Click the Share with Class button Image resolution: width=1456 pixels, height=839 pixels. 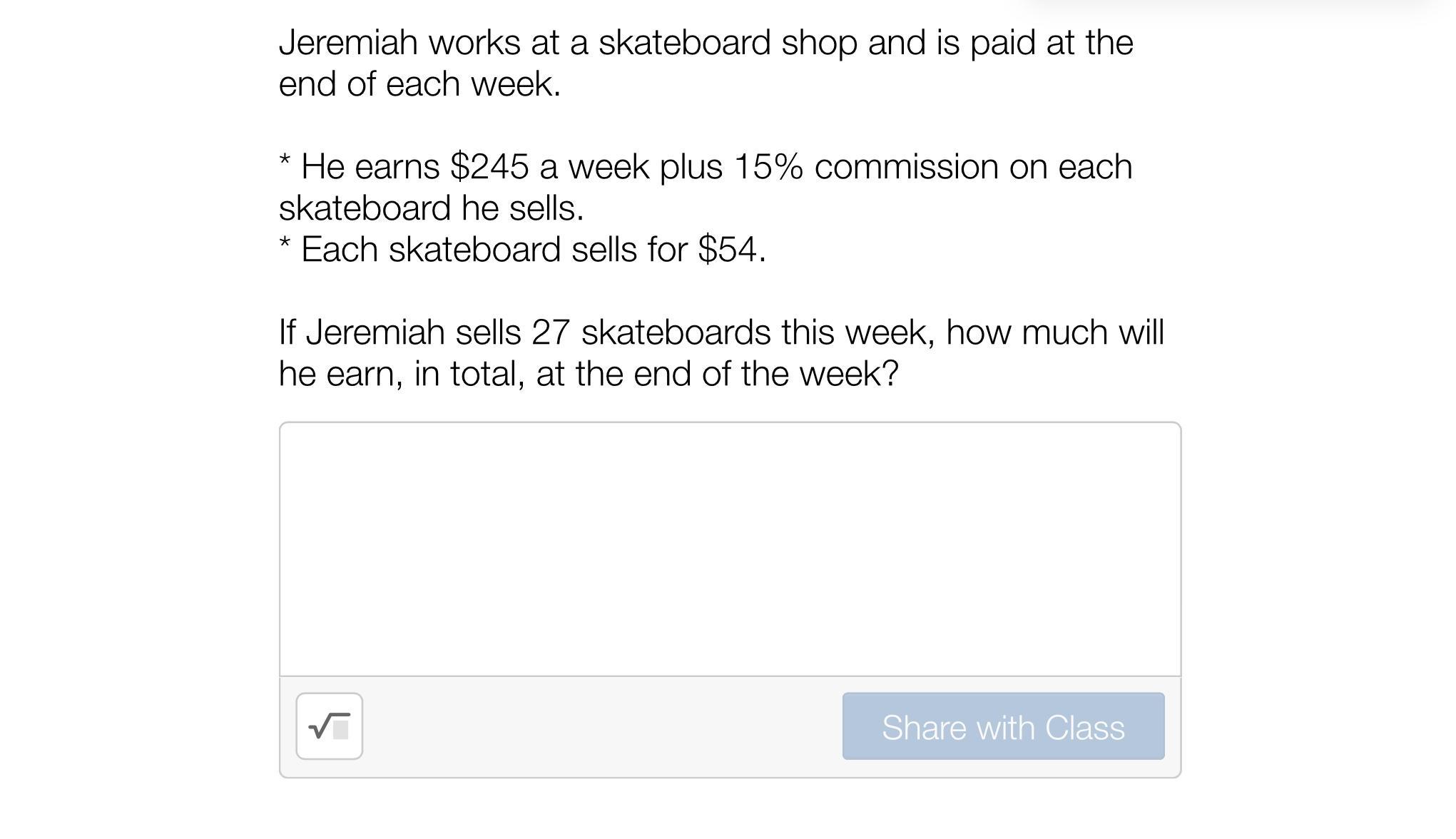[1002, 726]
